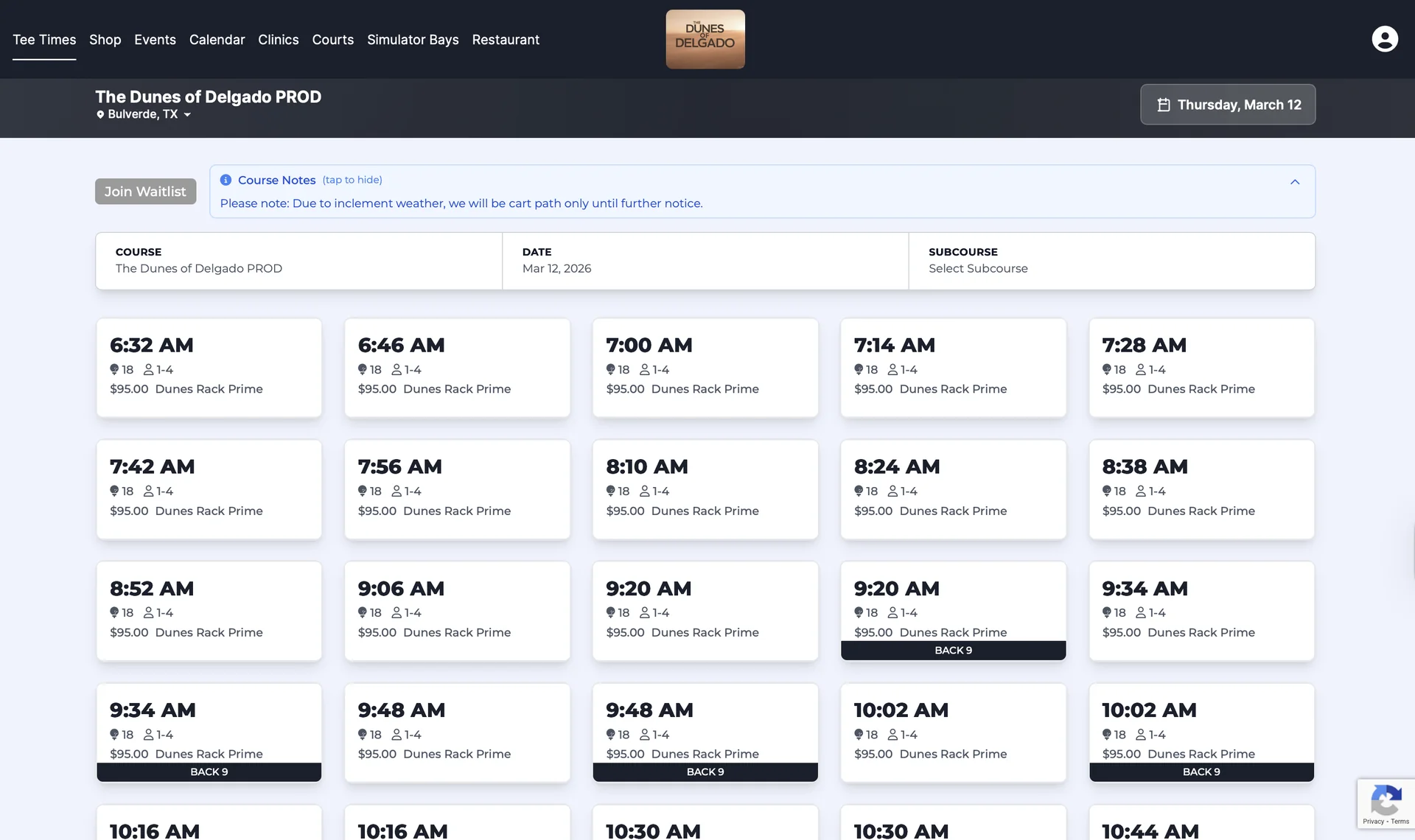Screen dimensions: 1415x840
Task: Switch to the Shop tab
Action: (x=105, y=40)
